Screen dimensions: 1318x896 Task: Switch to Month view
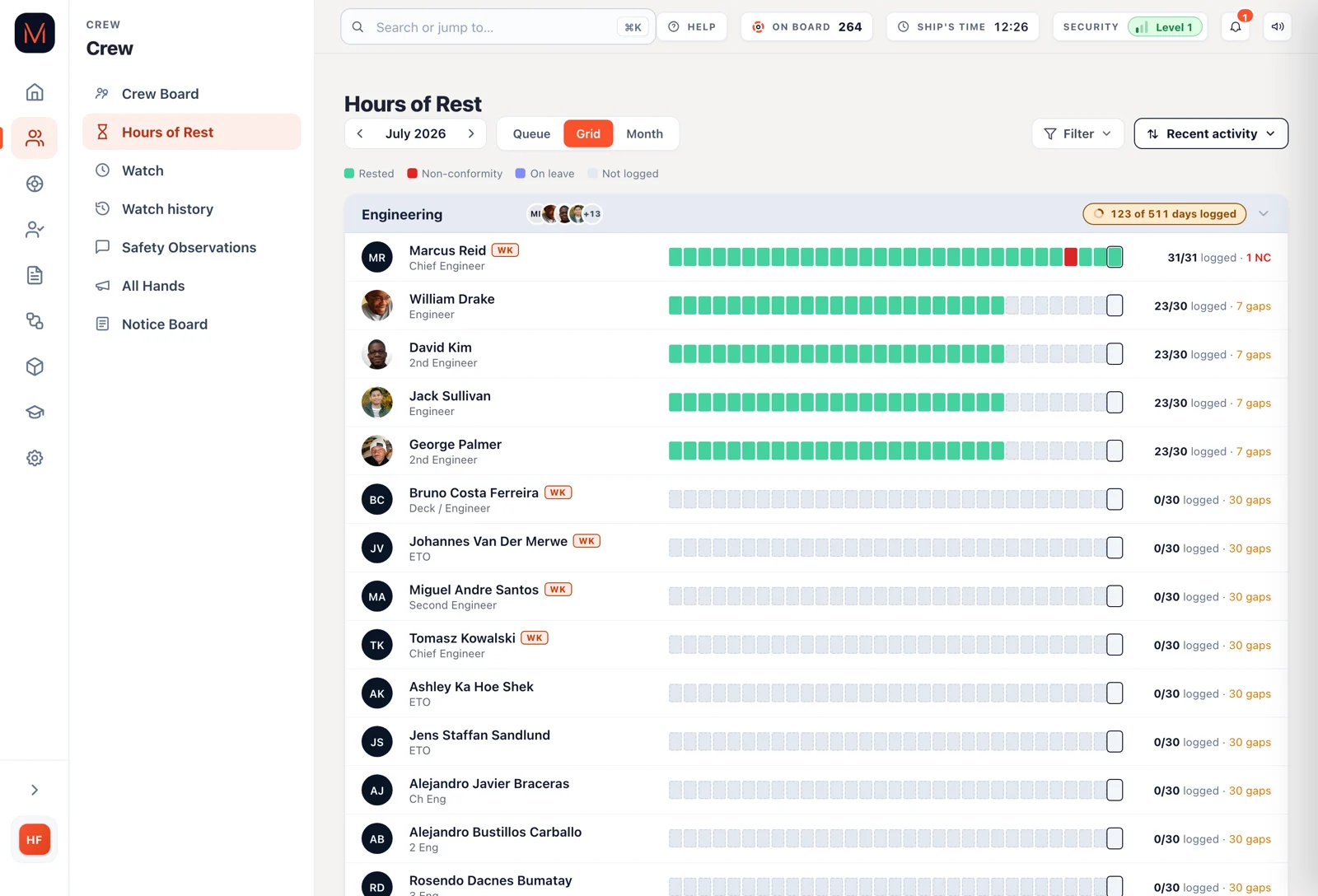tap(644, 133)
